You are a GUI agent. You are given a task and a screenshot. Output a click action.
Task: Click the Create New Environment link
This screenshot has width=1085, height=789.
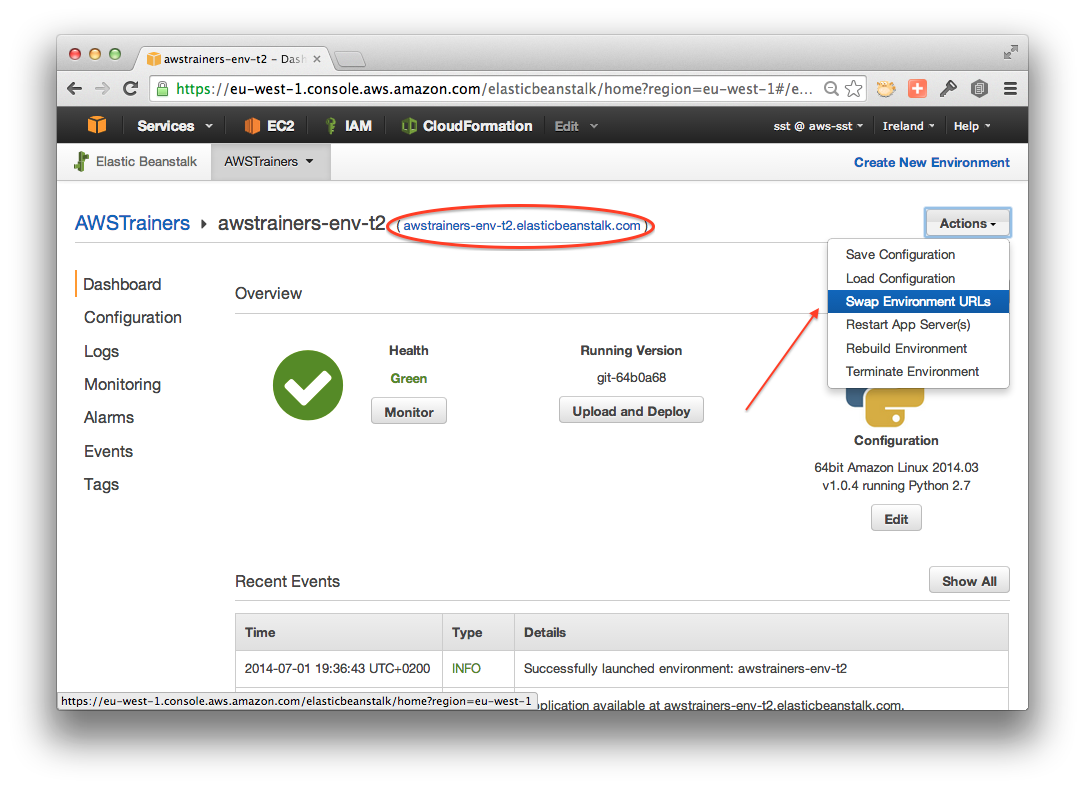click(x=931, y=163)
